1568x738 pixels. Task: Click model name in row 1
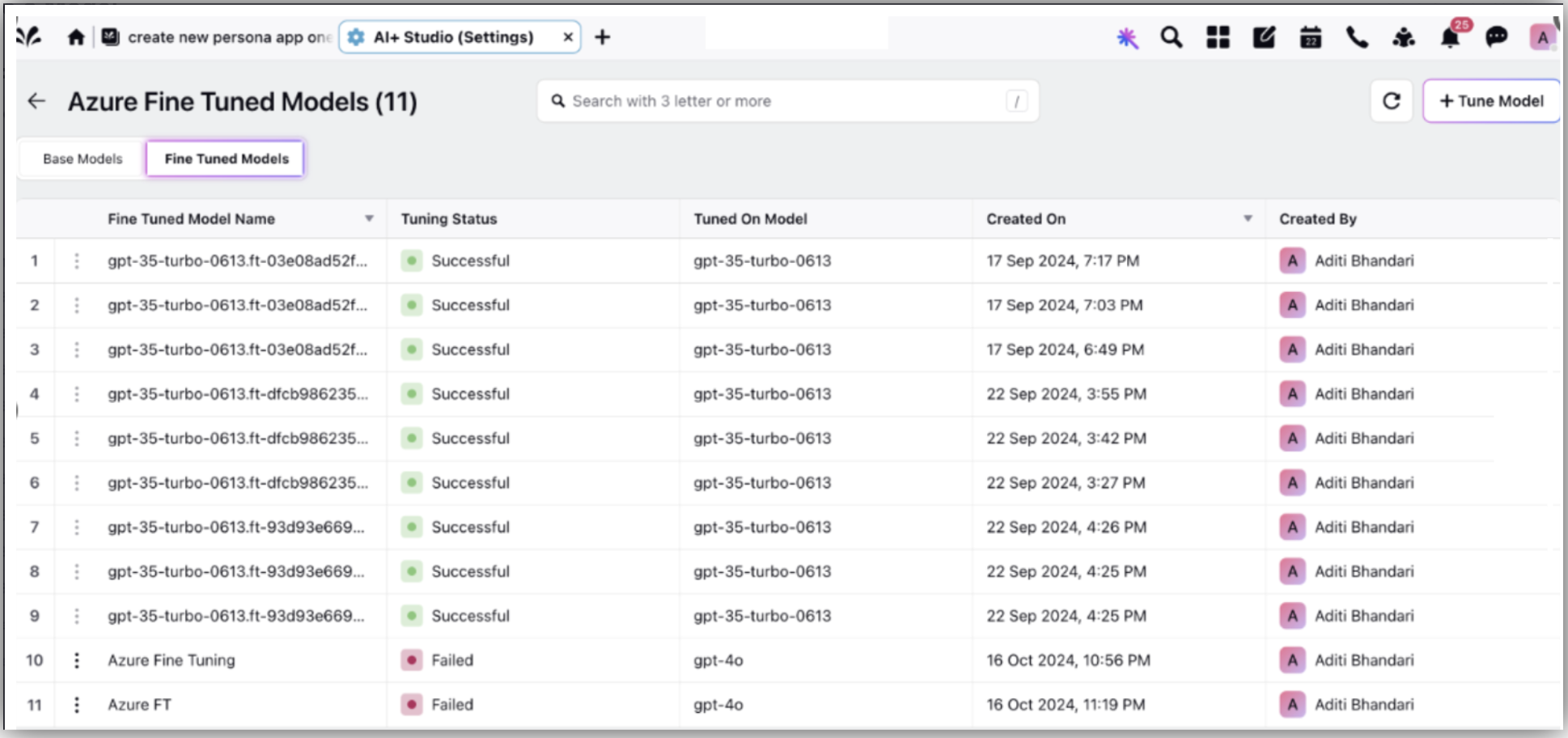pos(237,261)
